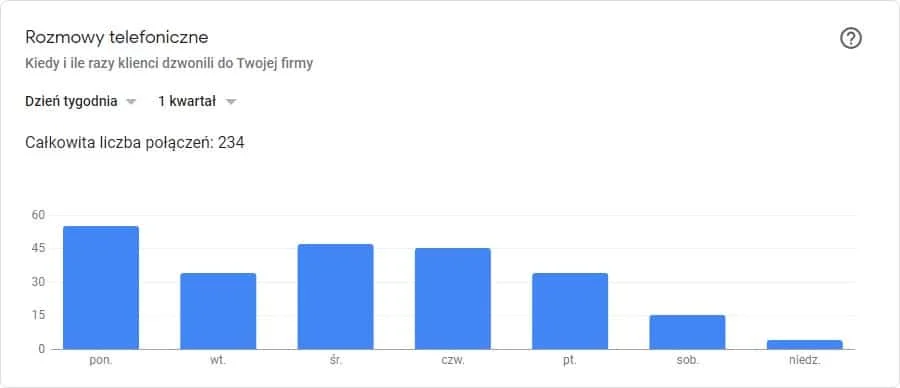Image resolution: width=900 pixels, height=388 pixels.
Task: Expand the 1 kwartał period dropdown
Action: click(x=197, y=102)
